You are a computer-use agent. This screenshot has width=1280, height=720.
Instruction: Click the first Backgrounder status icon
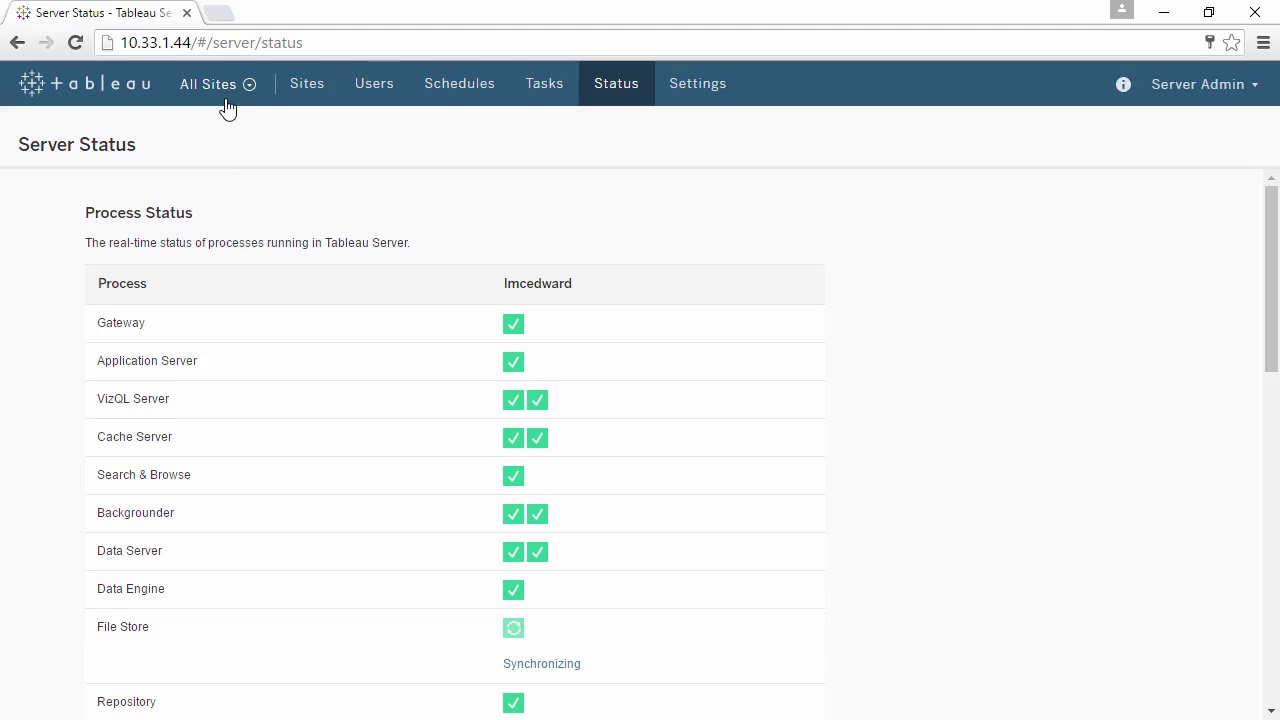513,514
